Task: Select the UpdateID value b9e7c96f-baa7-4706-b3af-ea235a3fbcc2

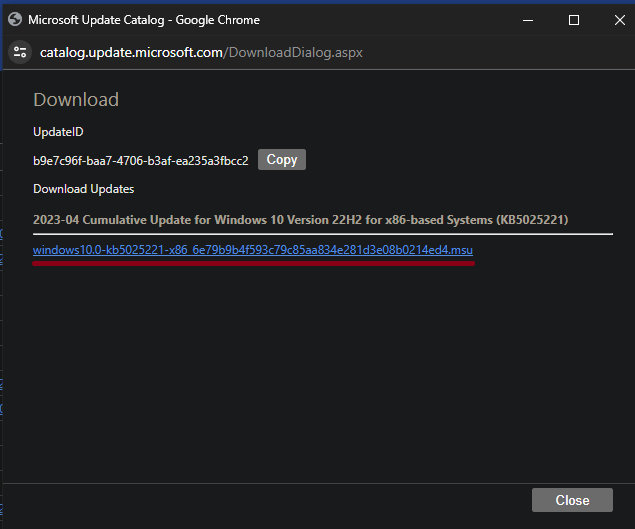Action: point(141,161)
